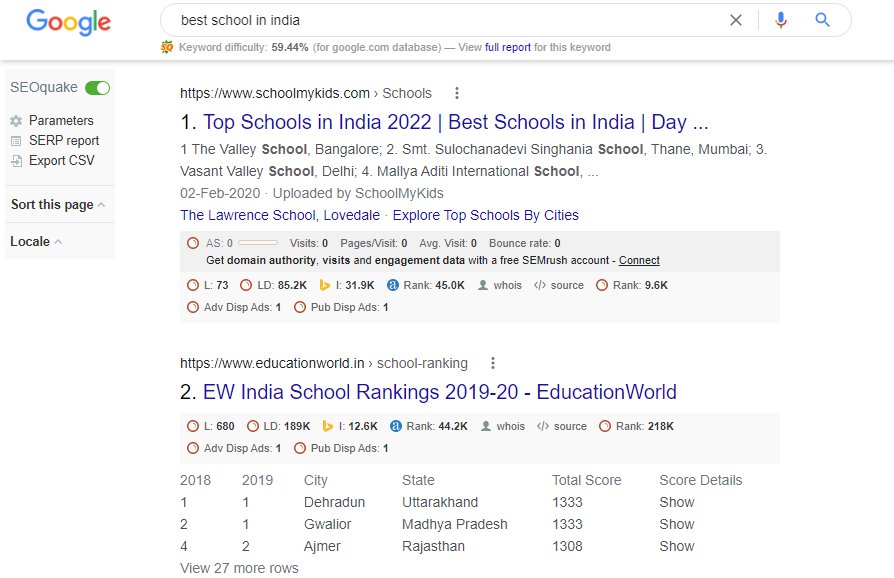
Task: Click Pub Disp Ads: 1 in first result
Action: click(349, 307)
